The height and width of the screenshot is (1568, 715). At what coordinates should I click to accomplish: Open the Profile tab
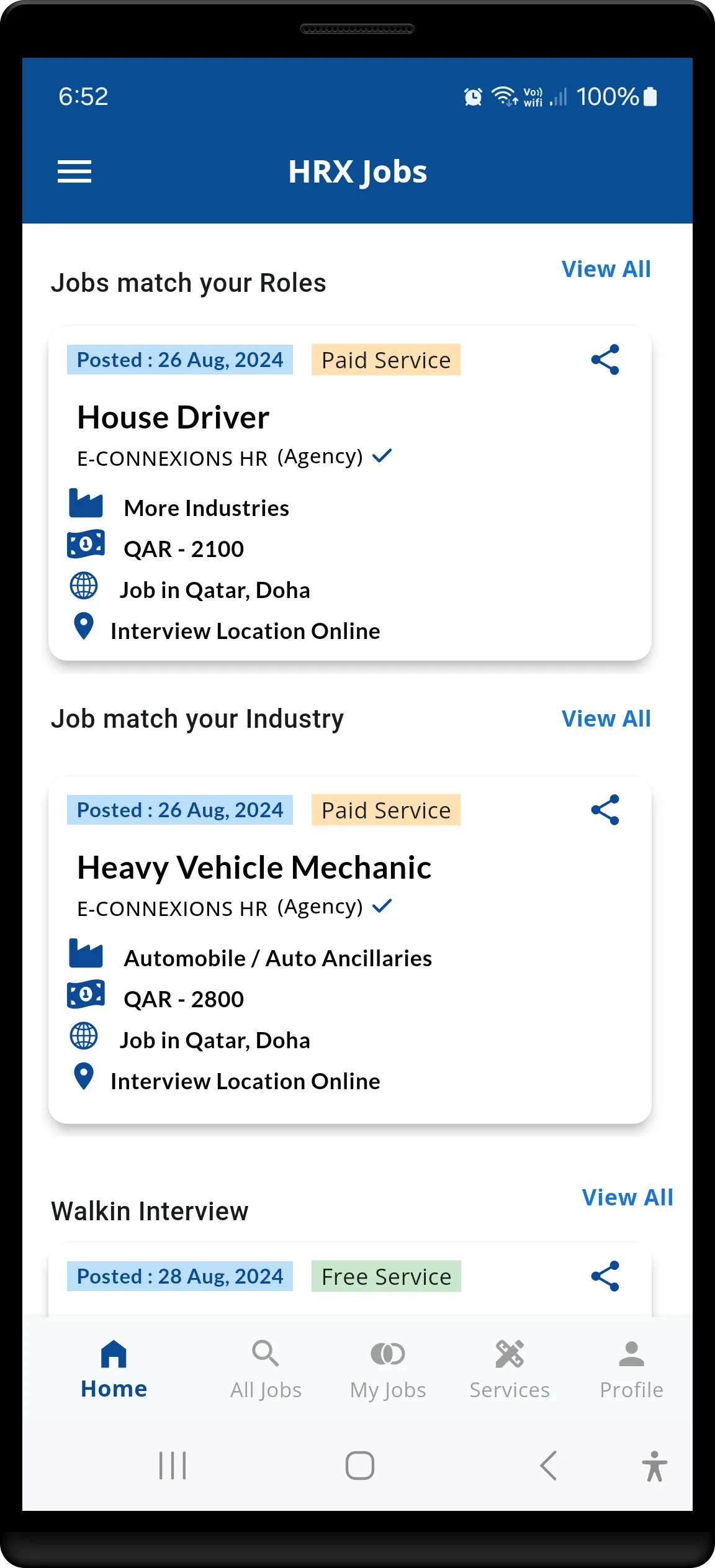tap(631, 1369)
